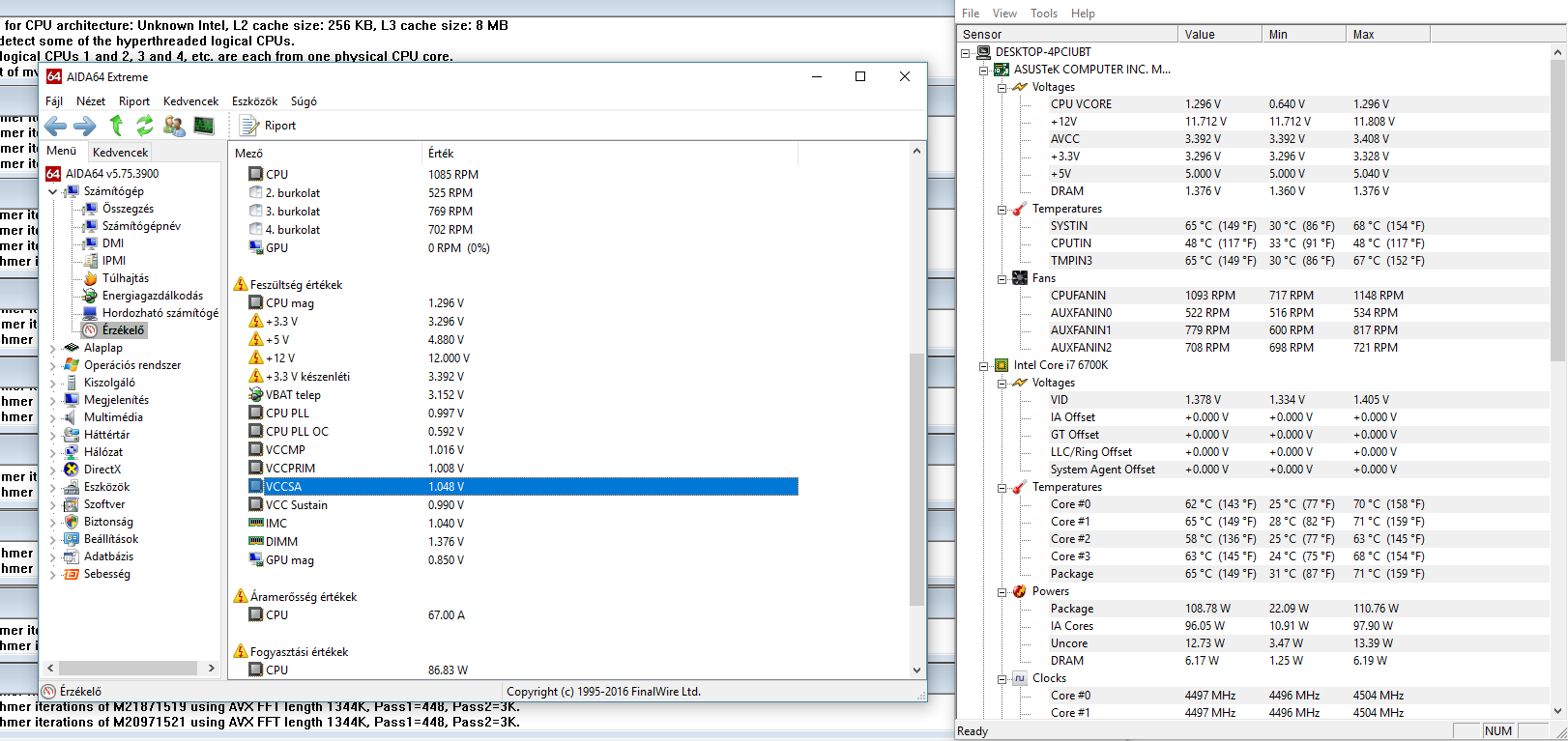Open the Súgó menu
The image size is (1568, 741).
[304, 101]
